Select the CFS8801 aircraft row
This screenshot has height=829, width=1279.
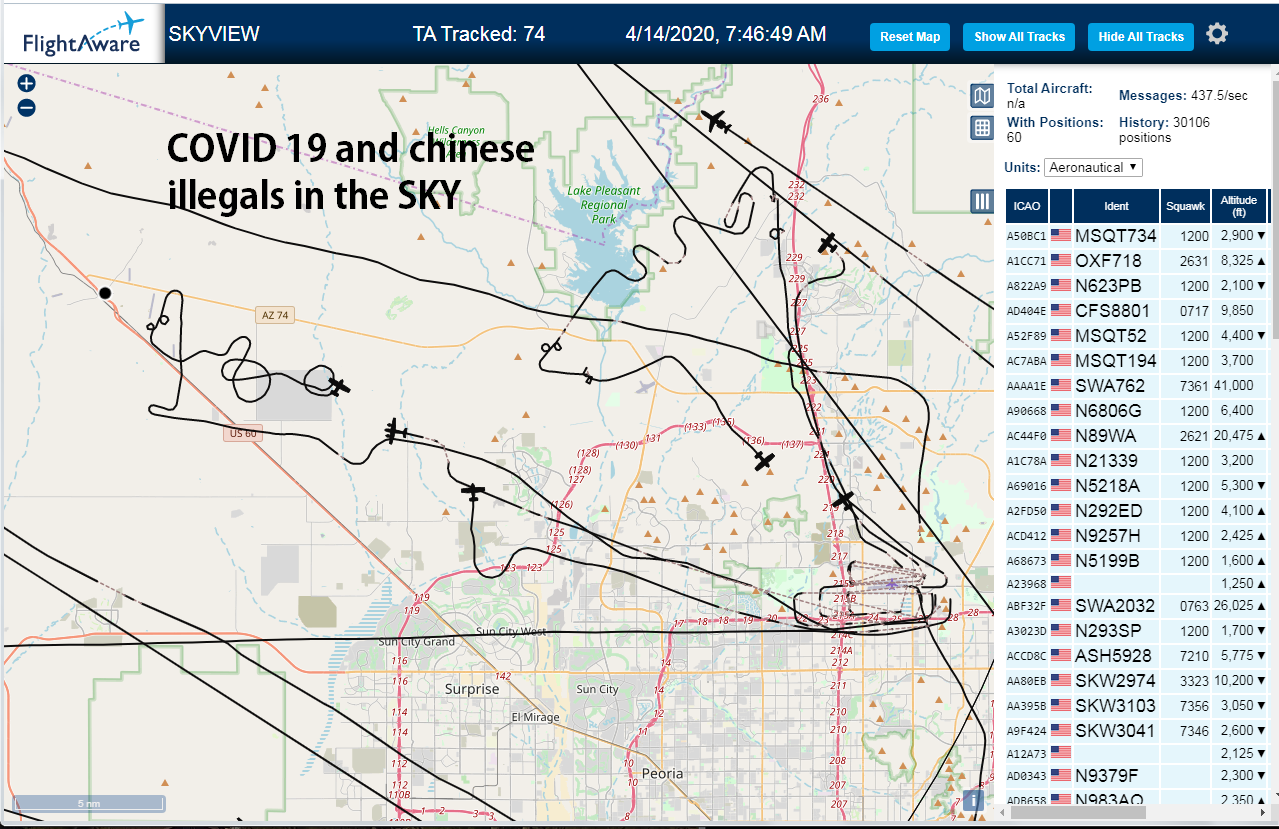click(x=1137, y=311)
